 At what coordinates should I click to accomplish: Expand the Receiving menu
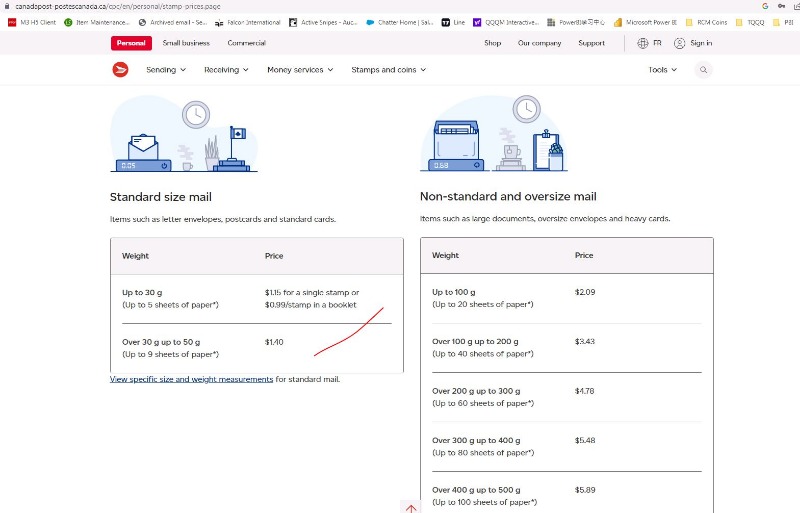click(226, 70)
